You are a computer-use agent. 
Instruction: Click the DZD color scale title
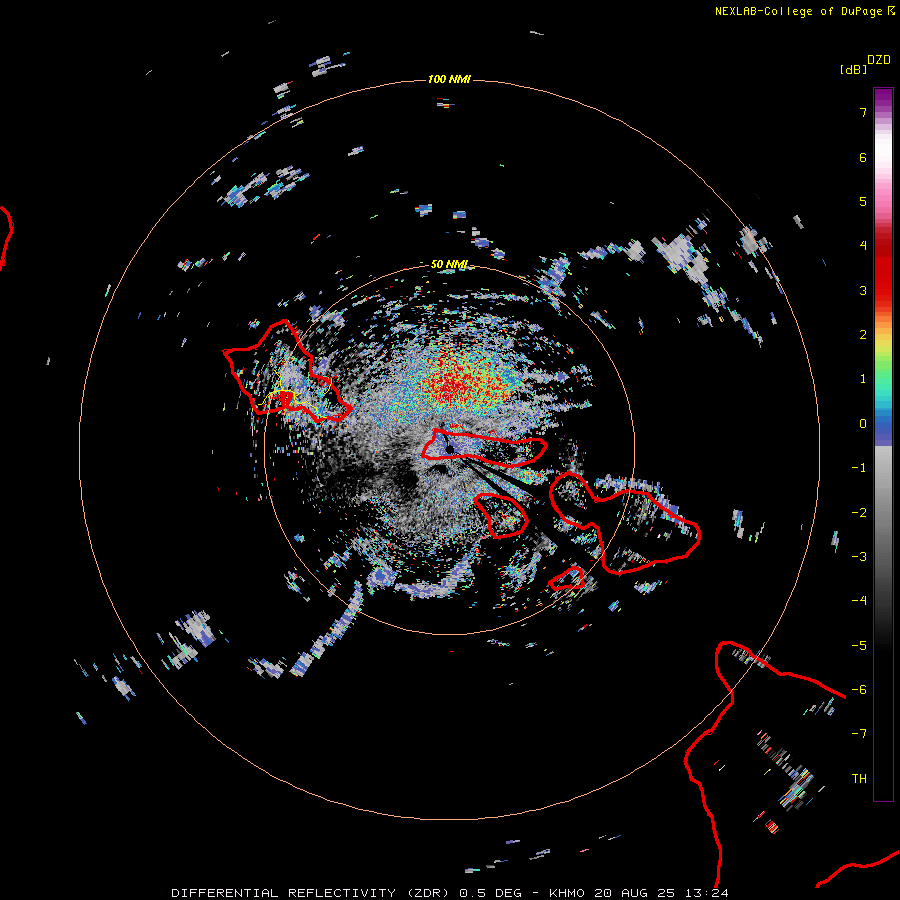pyautogui.click(x=879, y=60)
